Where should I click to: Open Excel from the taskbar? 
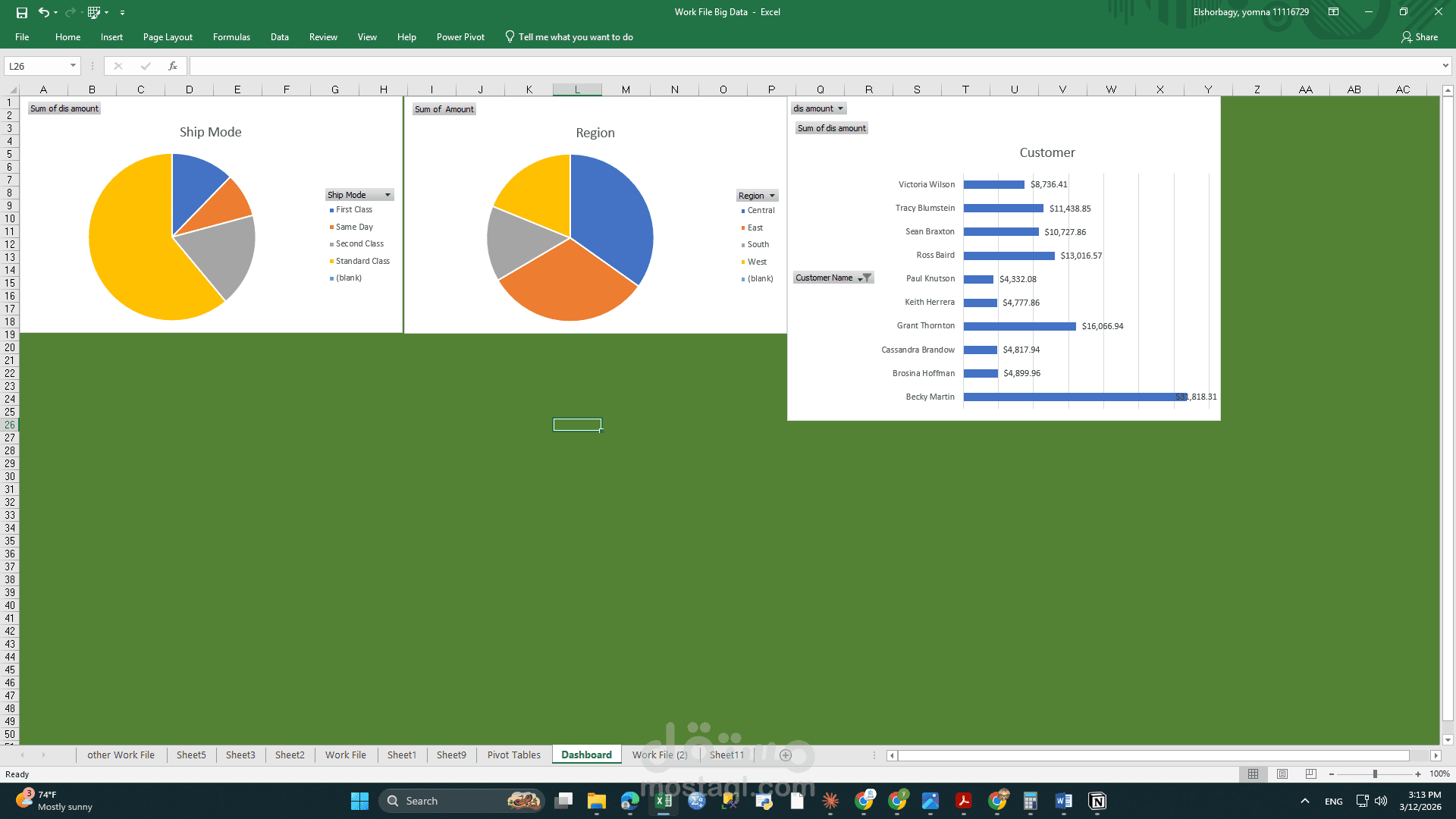[663, 801]
